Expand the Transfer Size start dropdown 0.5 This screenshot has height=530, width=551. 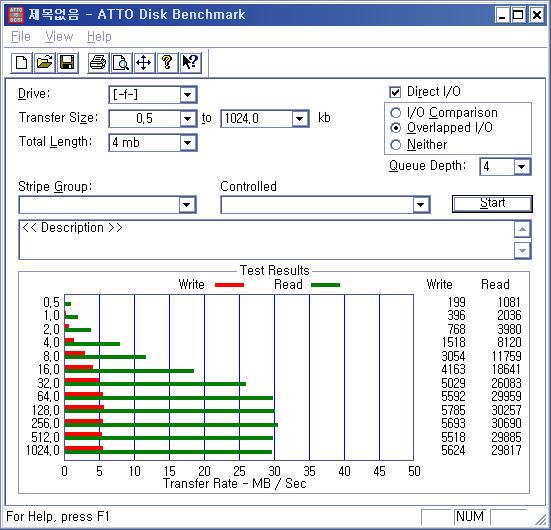click(x=188, y=119)
